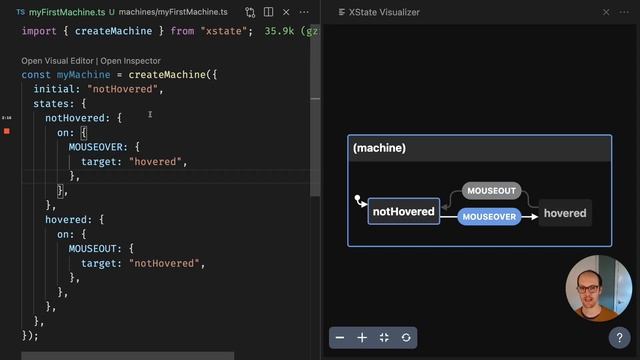
Task: Click the notHovered: state key in code
Action: pos(78,118)
